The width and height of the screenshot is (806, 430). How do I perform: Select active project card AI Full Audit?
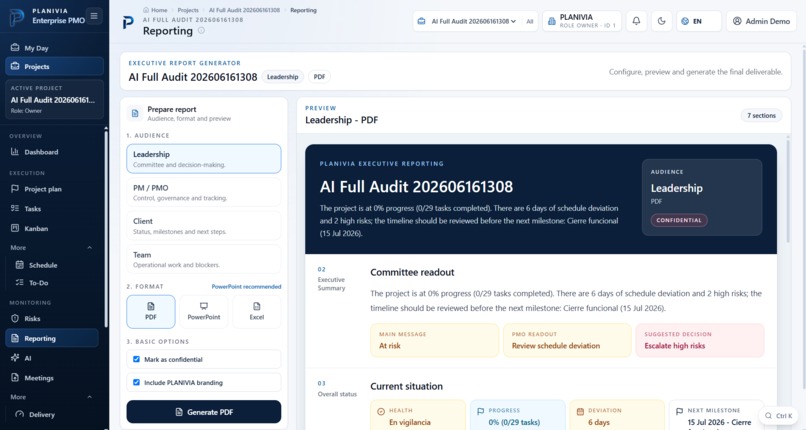(x=54, y=100)
